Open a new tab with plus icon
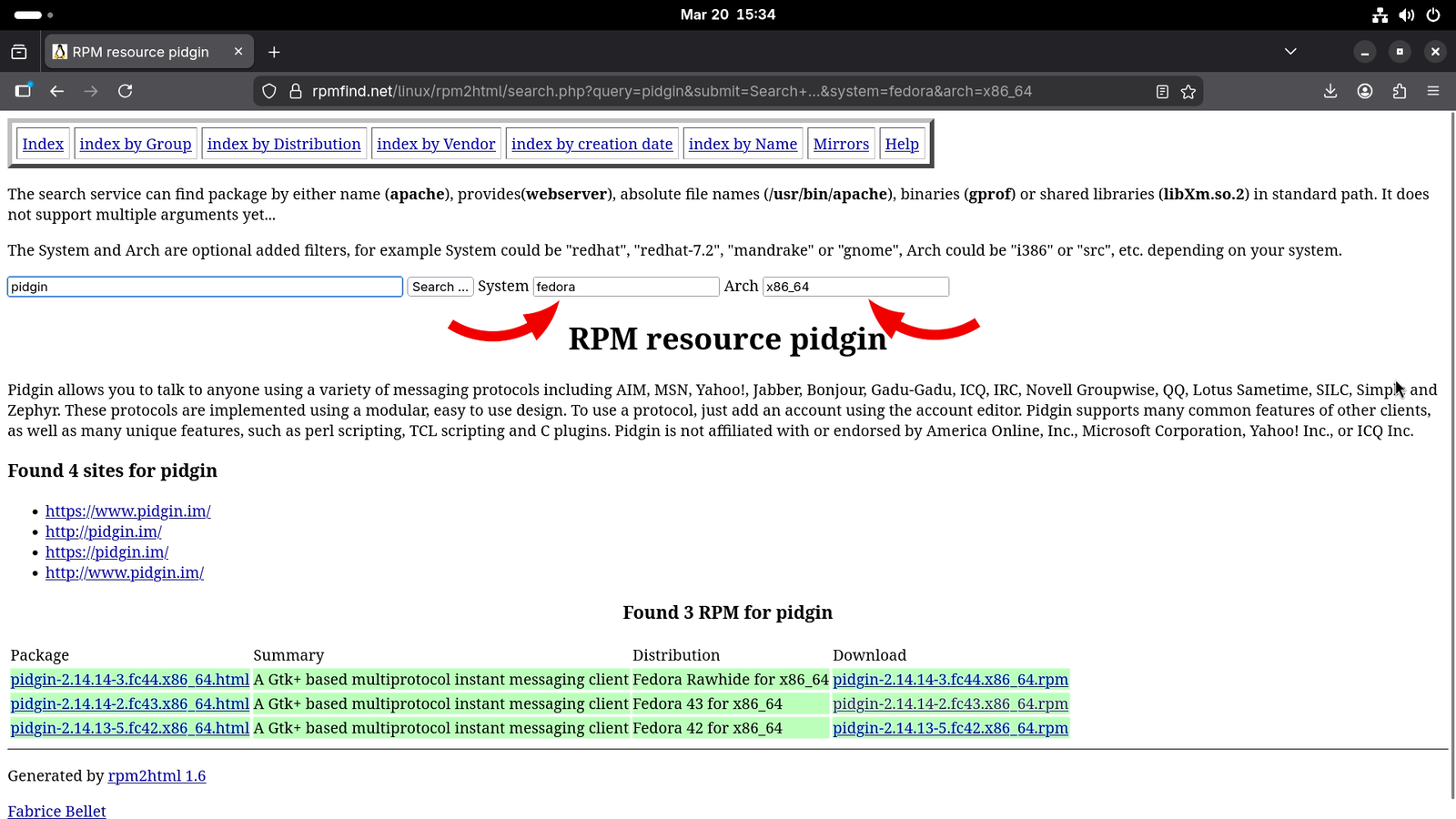The height and width of the screenshot is (819, 1456). (x=274, y=52)
